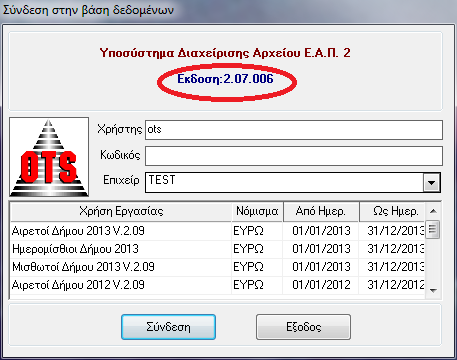
Task: Click the list scrollbar down arrow
Action: (x=433, y=290)
